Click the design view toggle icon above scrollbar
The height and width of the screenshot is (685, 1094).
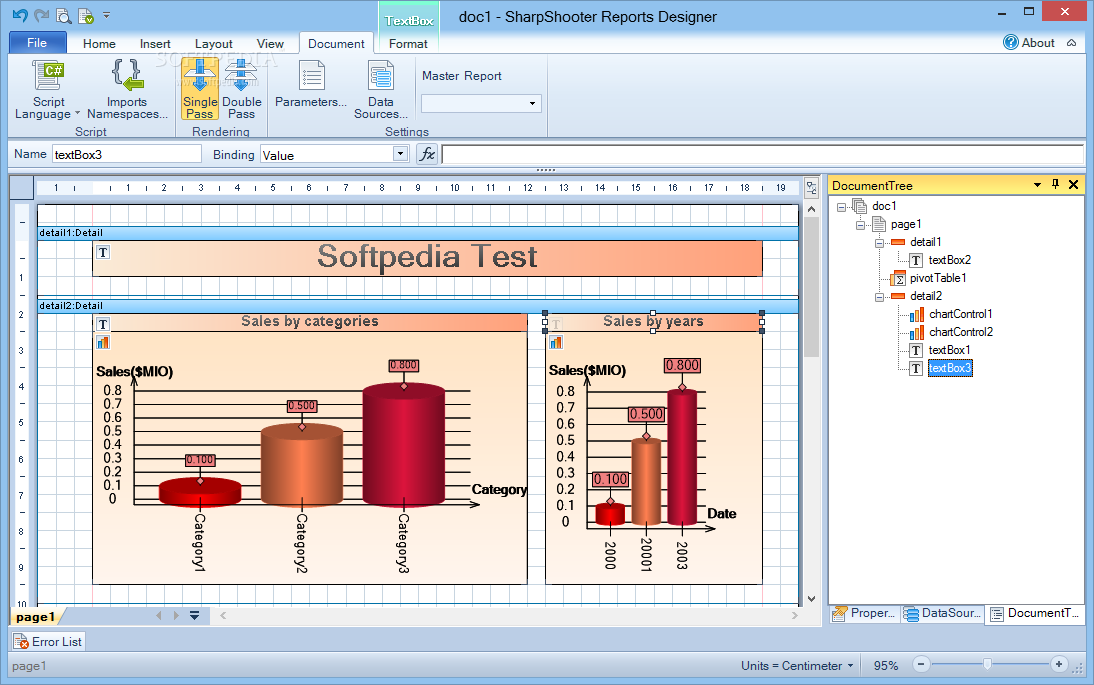coord(811,188)
